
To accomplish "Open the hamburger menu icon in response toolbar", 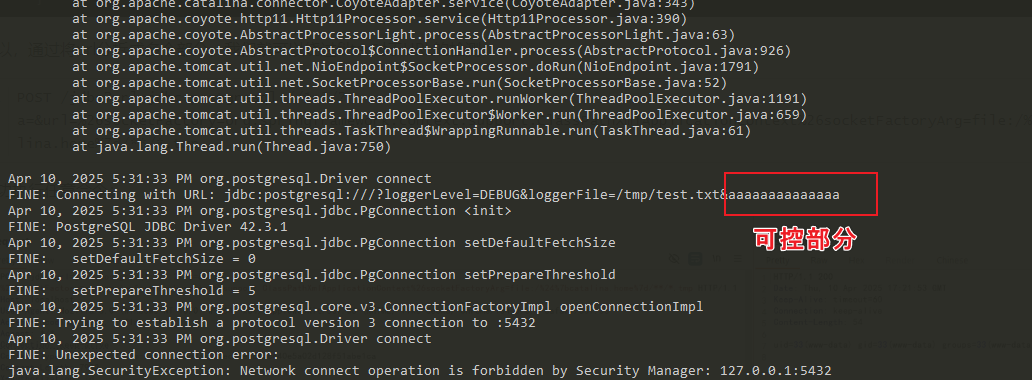I will coord(738,259).
